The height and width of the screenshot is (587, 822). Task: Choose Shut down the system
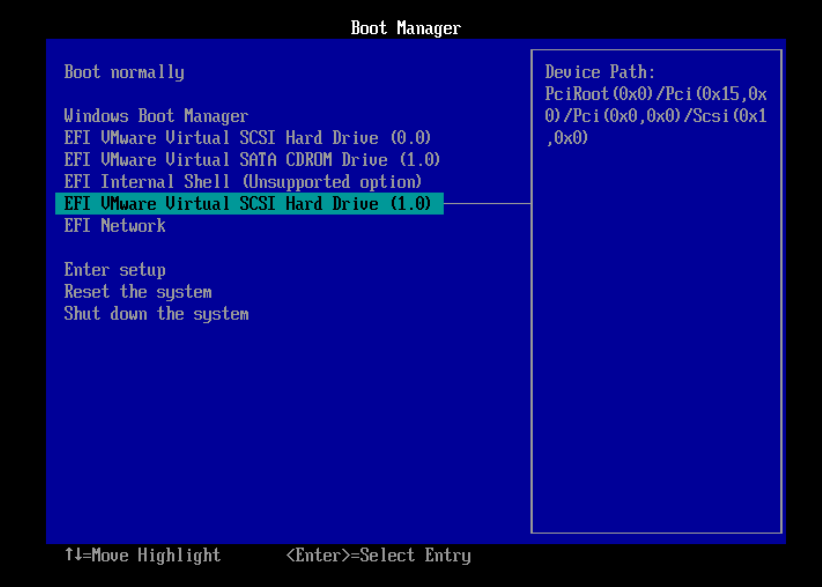pos(156,314)
